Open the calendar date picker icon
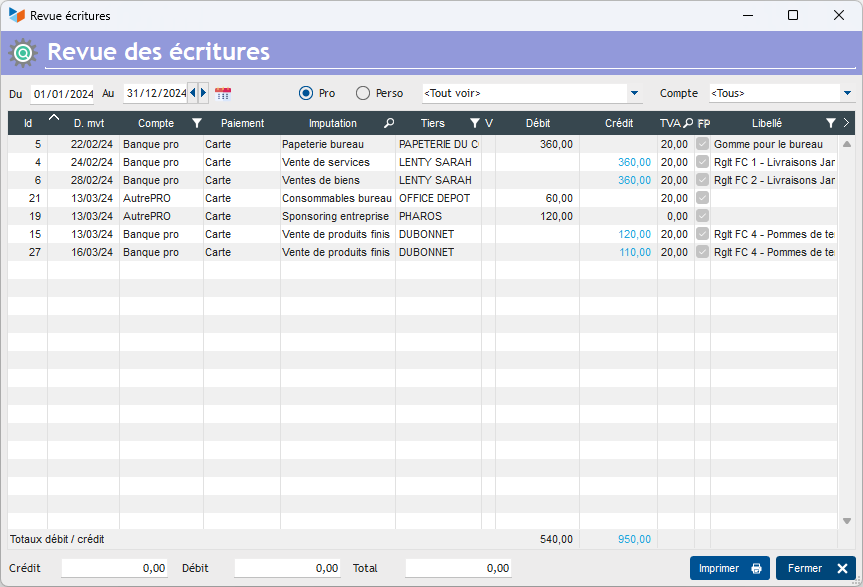The image size is (863, 587). point(223,94)
